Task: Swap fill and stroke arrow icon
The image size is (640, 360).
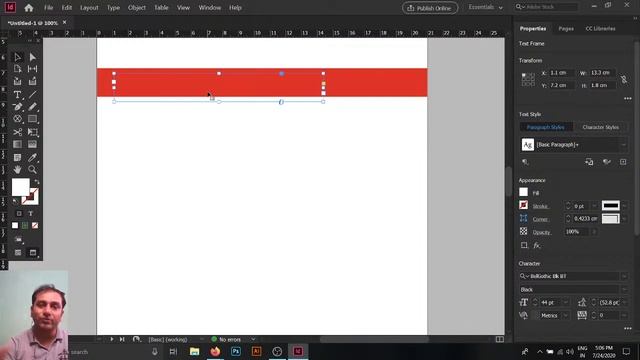Action: pos(37,182)
